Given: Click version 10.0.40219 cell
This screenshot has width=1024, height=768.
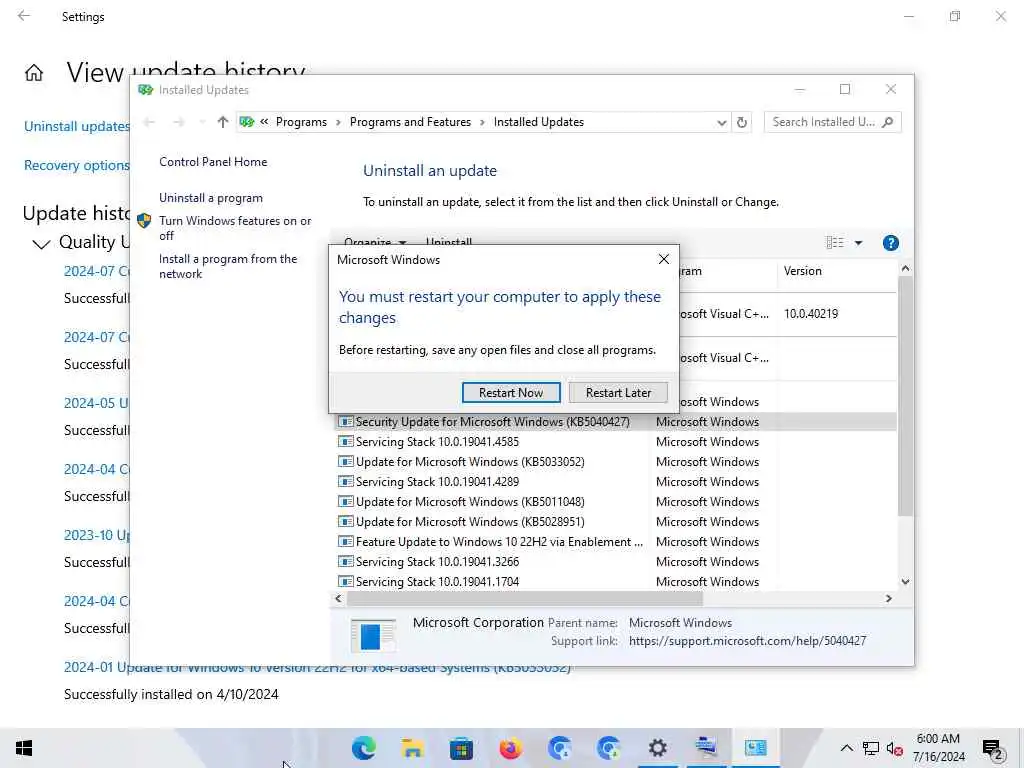Looking at the screenshot, I should coord(810,314).
